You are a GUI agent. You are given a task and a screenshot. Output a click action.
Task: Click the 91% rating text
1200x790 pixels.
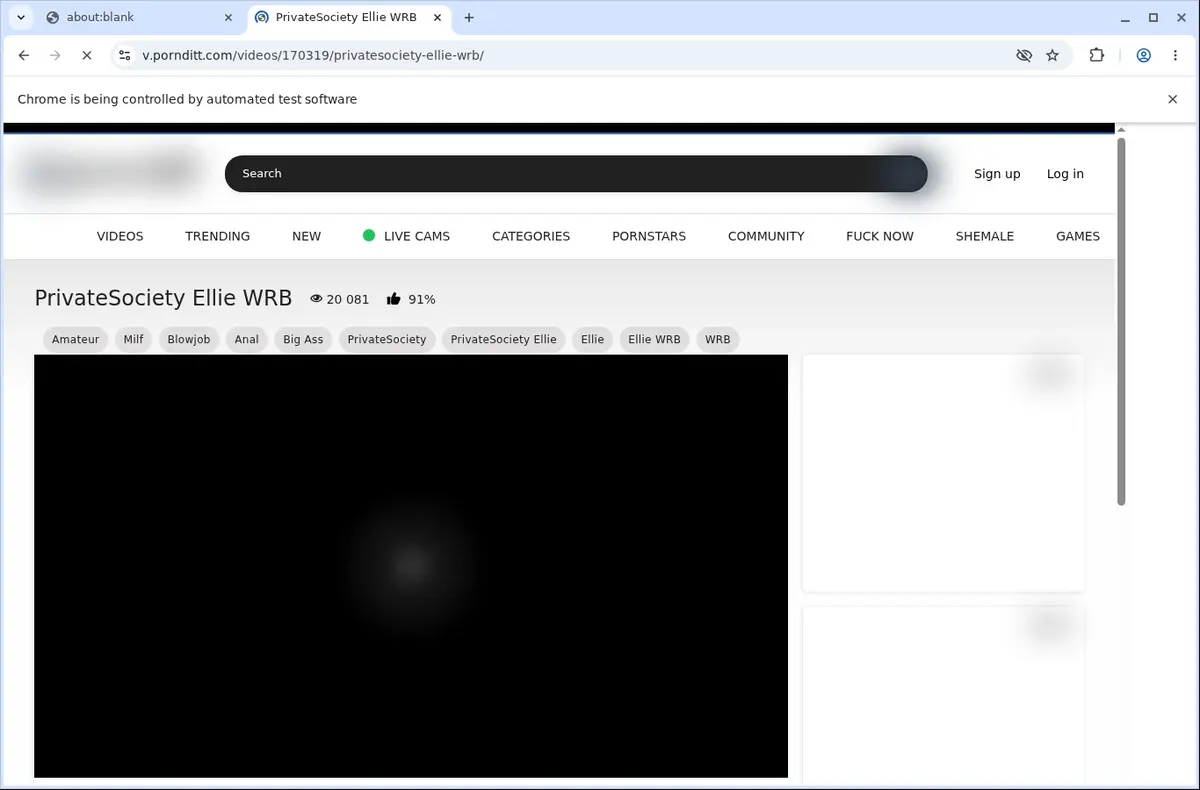422,299
